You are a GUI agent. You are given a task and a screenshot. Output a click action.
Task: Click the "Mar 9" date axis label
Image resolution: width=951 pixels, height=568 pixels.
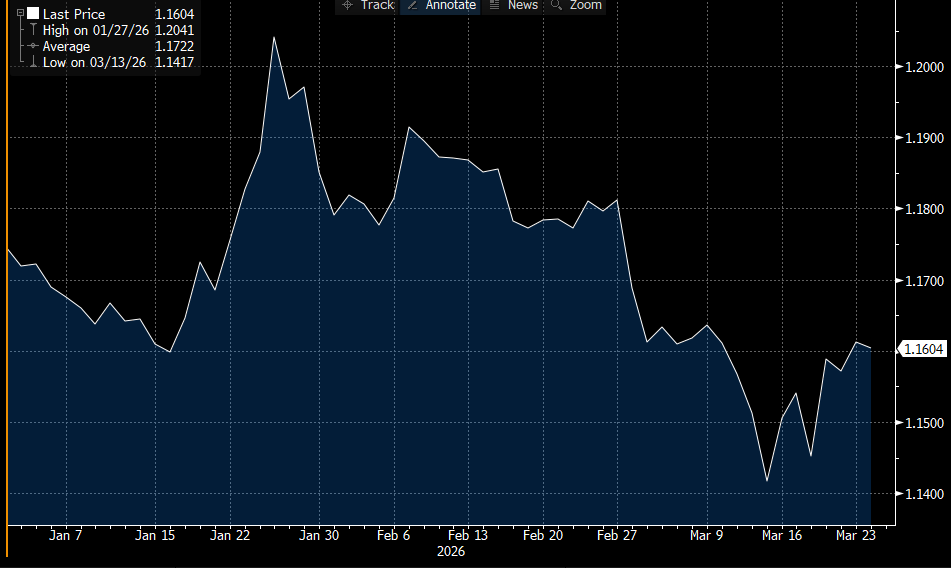click(707, 535)
